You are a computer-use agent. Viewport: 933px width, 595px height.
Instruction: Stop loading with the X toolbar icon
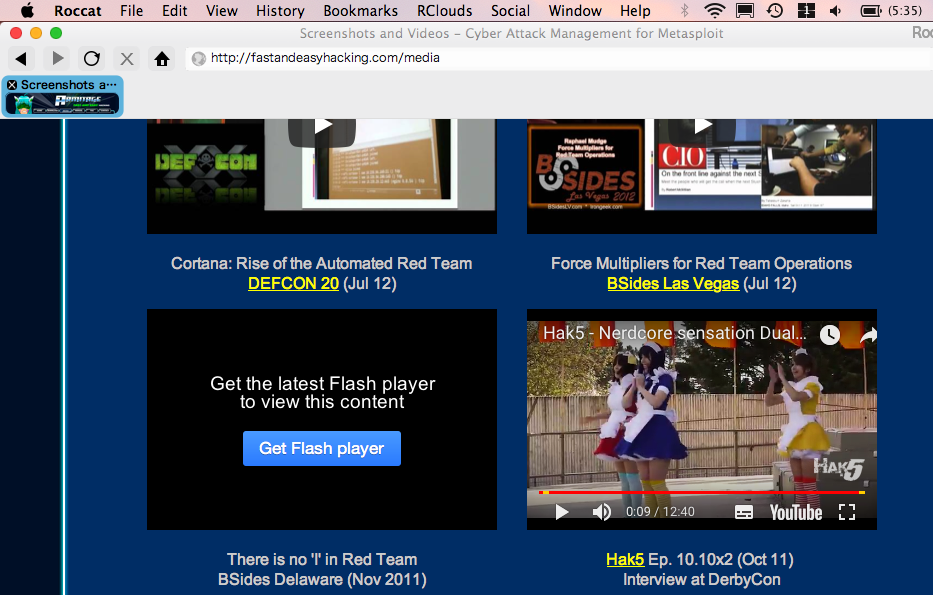tap(127, 58)
